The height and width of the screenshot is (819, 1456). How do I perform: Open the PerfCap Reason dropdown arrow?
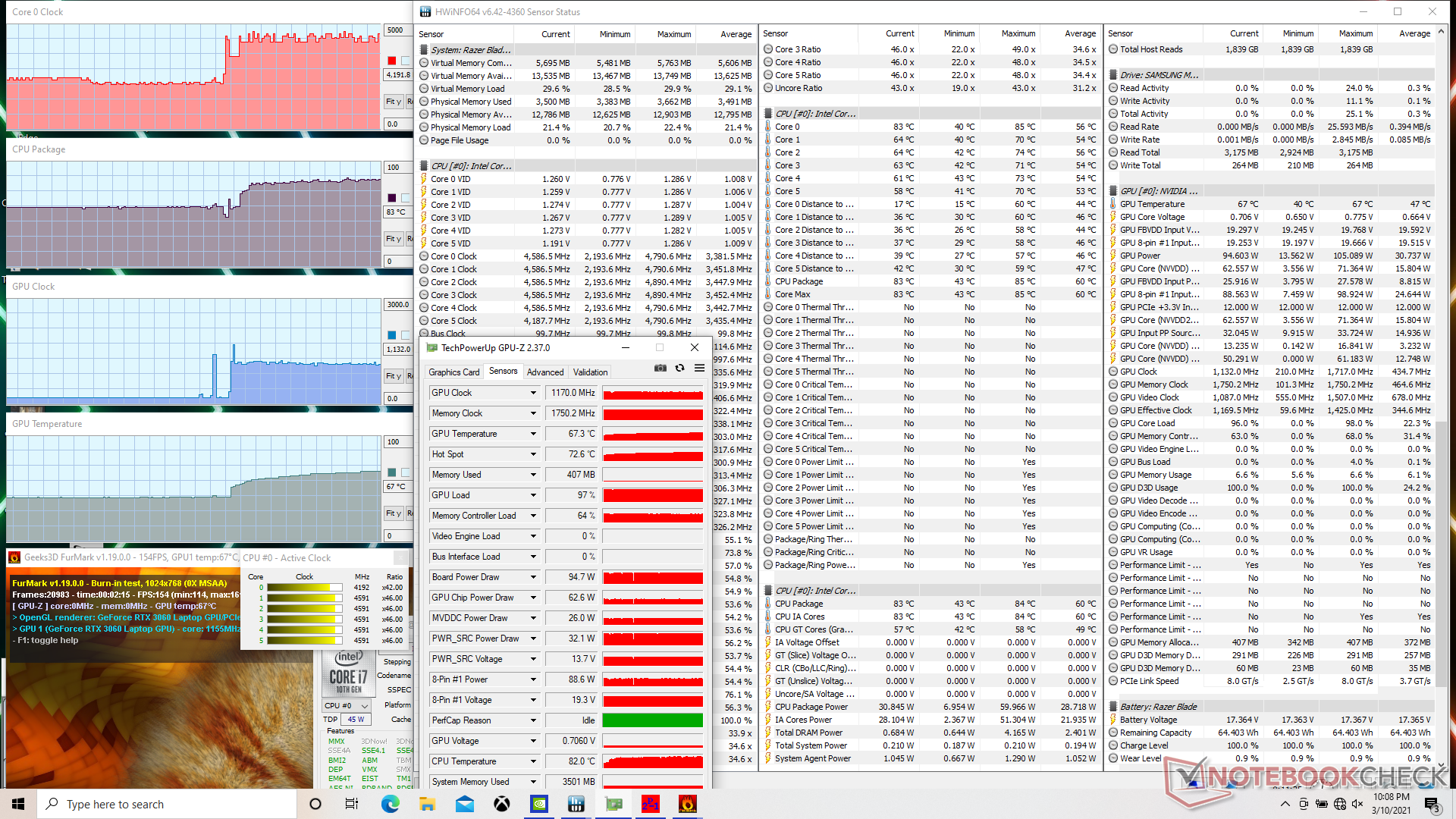(533, 720)
